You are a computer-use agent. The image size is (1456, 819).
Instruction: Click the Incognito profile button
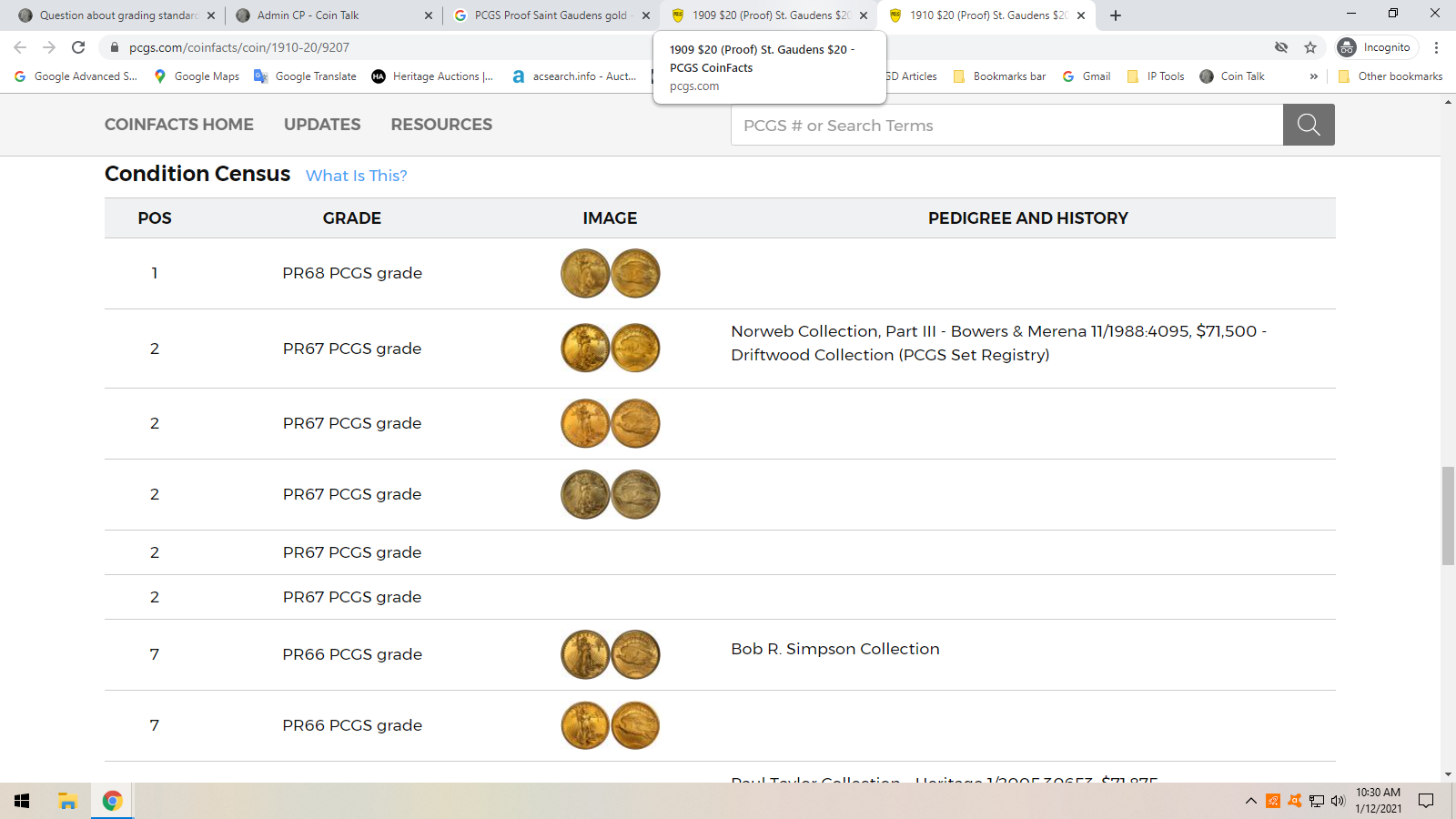click(x=1377, y=47)
